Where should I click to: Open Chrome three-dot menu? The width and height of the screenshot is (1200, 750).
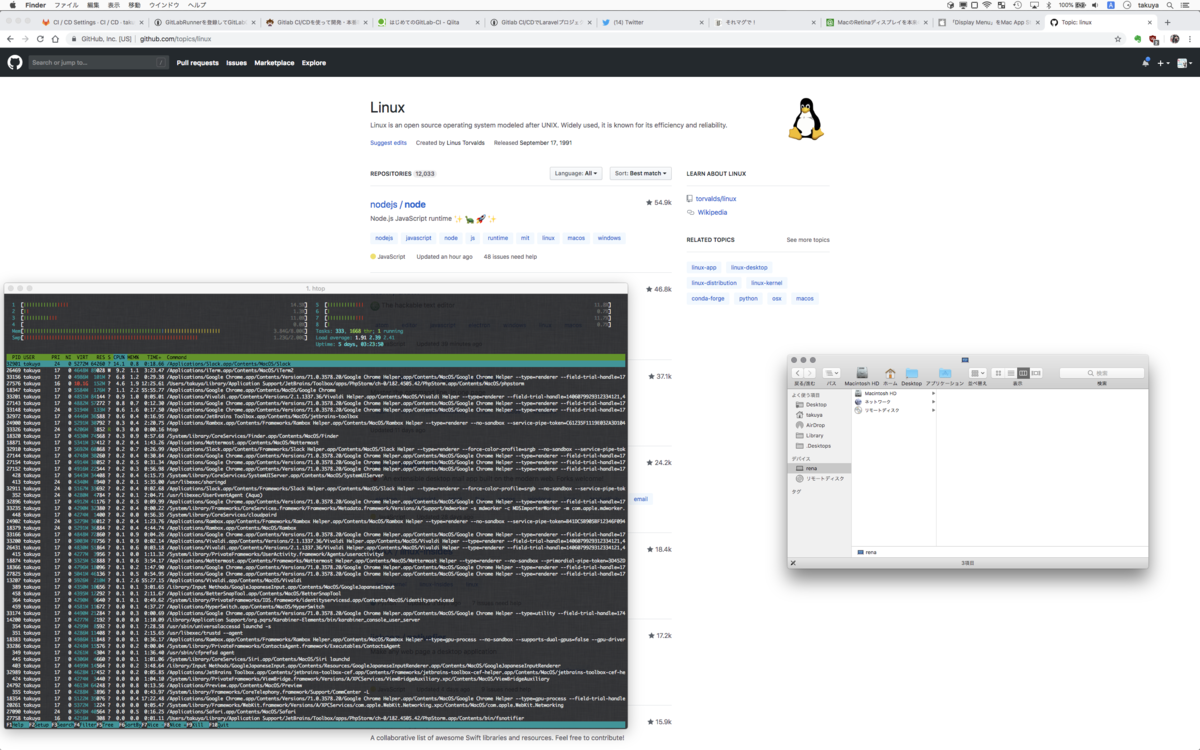coord(1190,39)
